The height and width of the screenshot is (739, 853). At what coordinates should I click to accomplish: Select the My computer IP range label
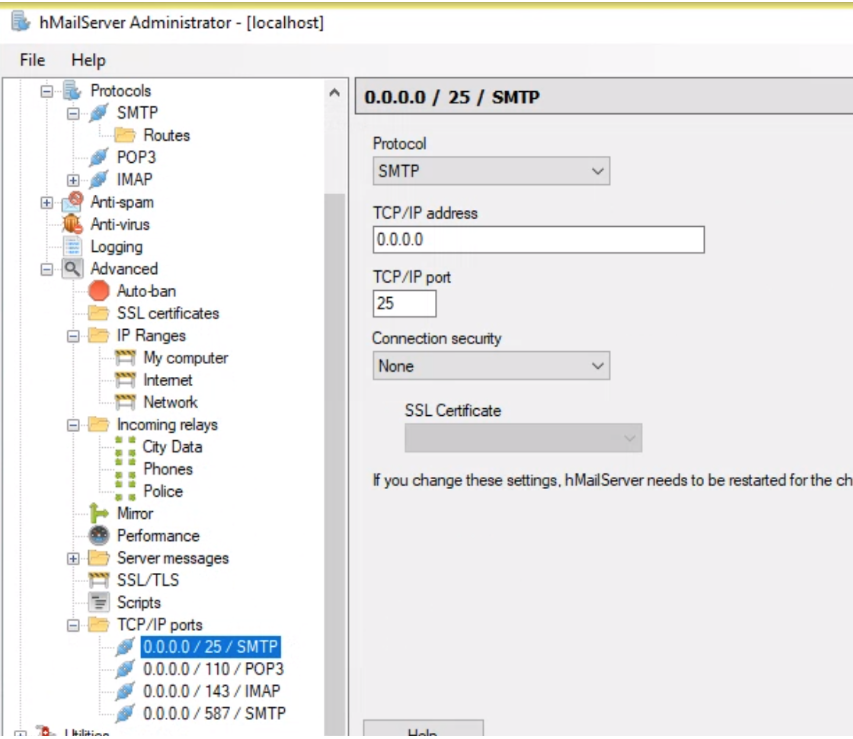[186, 358]
